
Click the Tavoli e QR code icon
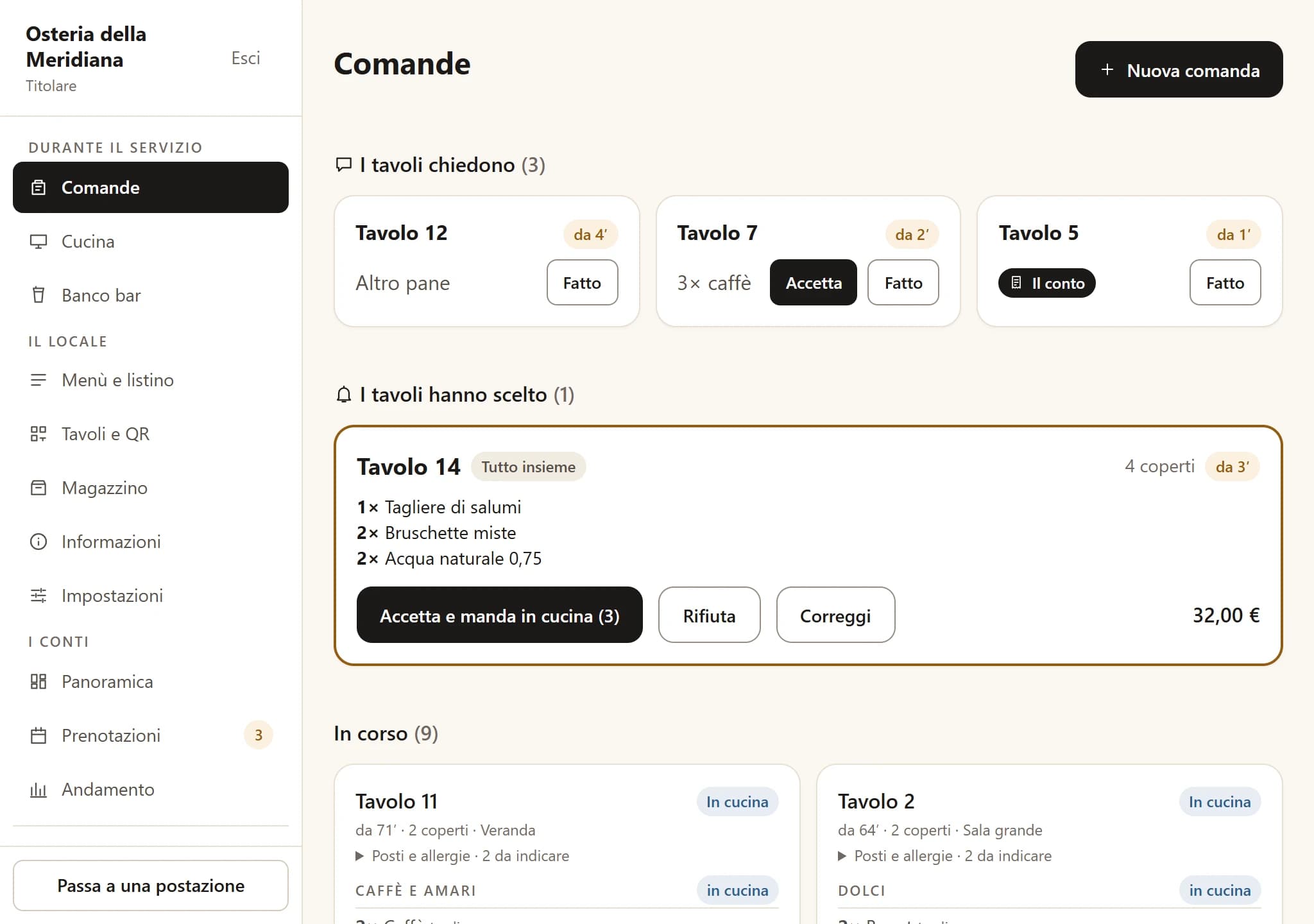pos(38,434)
